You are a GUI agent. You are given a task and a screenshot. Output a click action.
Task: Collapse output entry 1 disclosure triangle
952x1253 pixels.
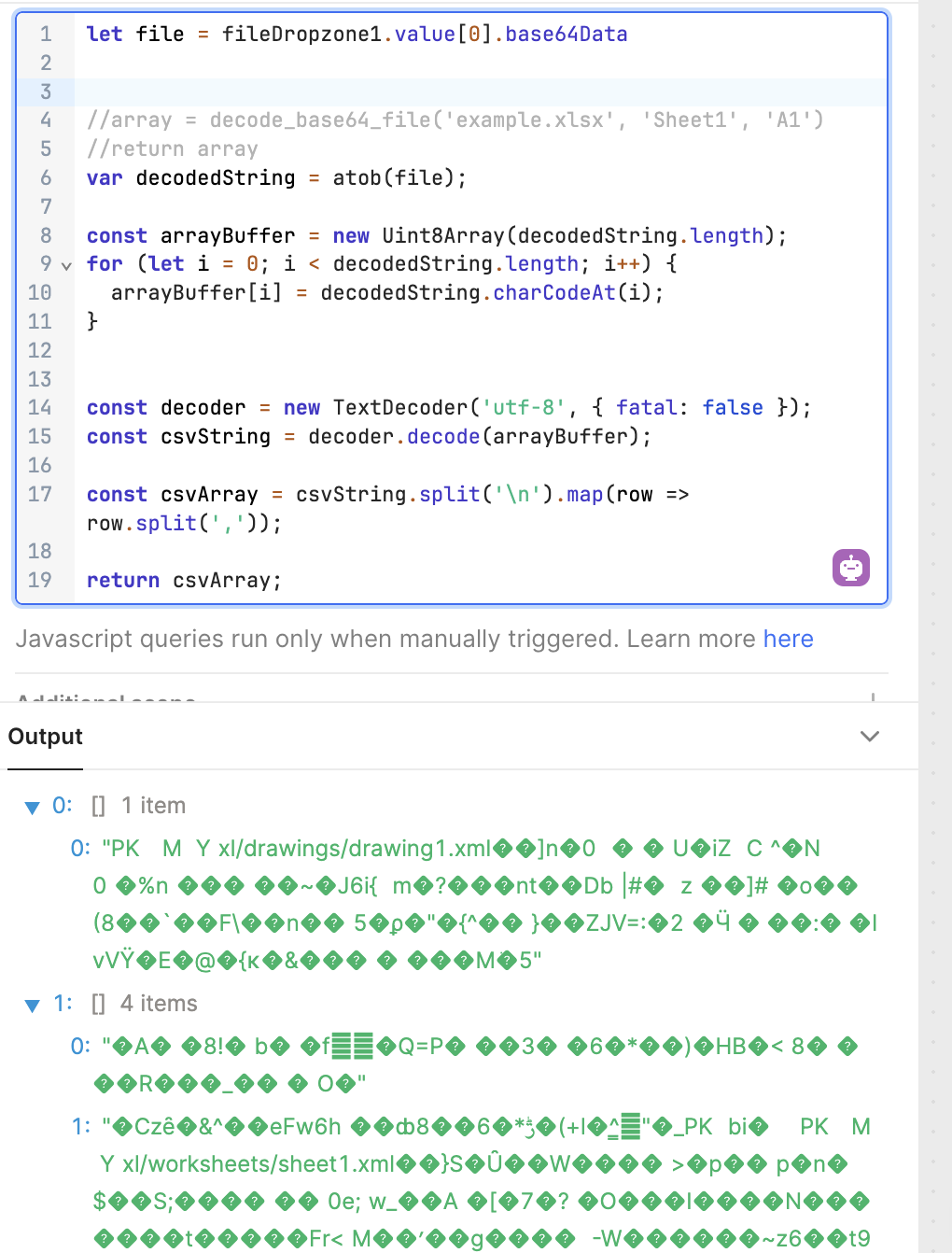point(33,1005)
